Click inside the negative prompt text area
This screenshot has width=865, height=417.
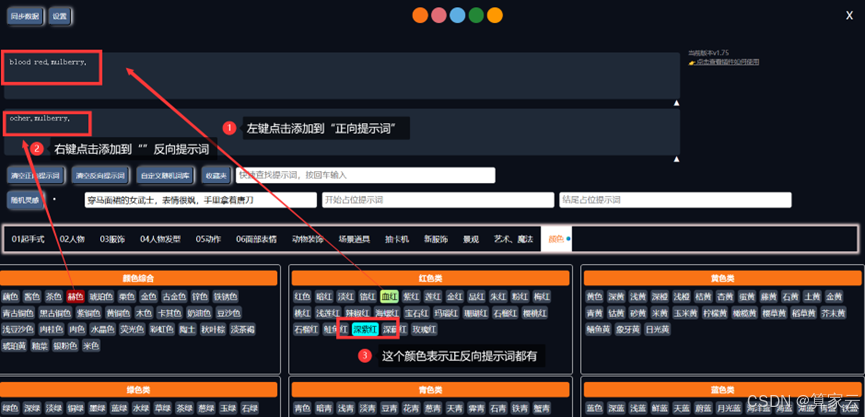click(x=340, y=132)
